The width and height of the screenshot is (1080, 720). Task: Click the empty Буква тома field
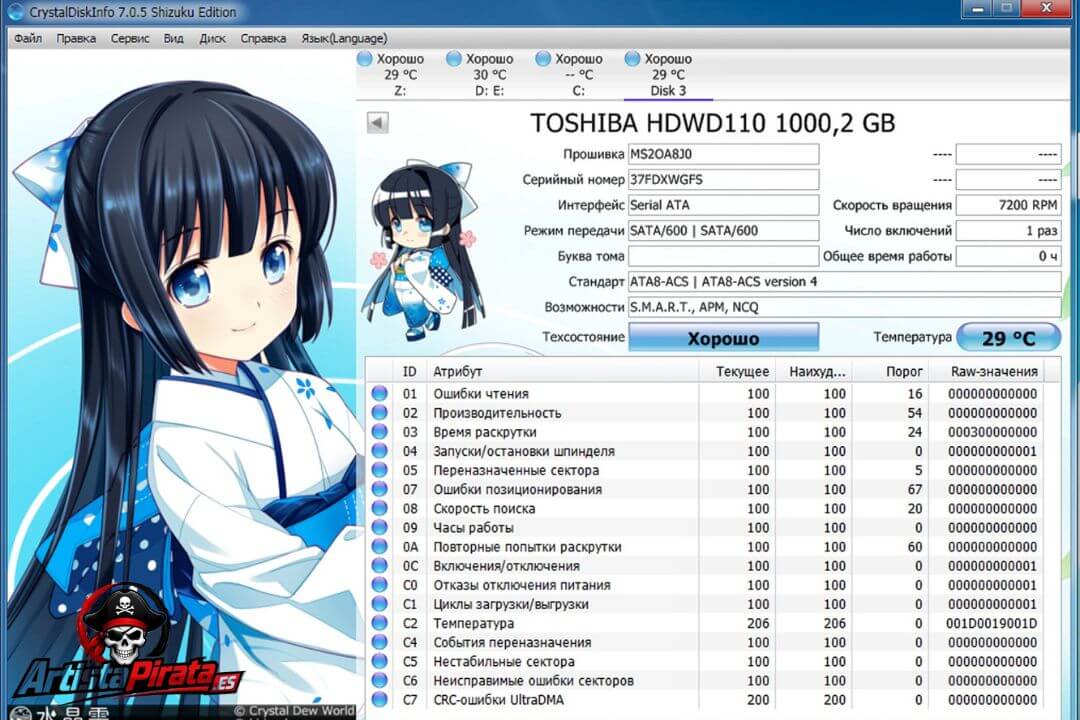723,256
